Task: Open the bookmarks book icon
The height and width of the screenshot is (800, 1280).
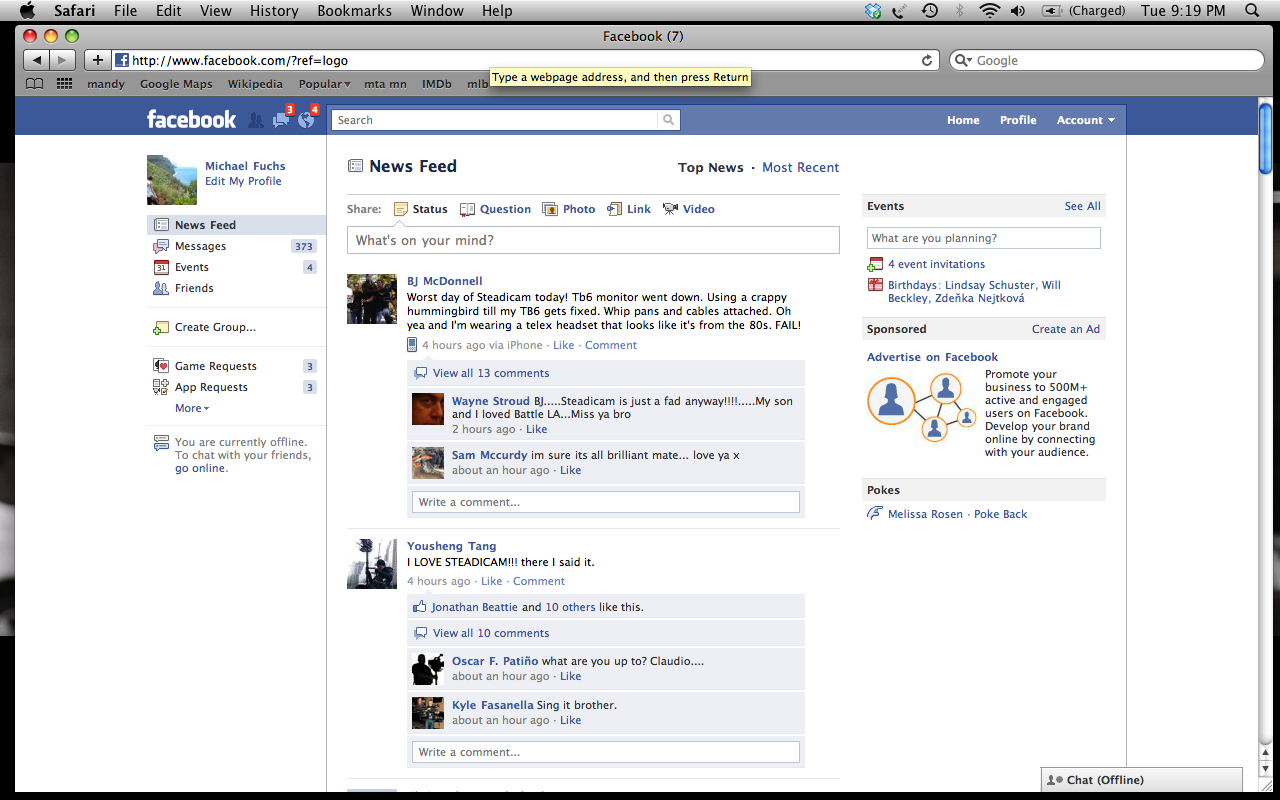Action: pyautogui.click(x=35, y=84)
